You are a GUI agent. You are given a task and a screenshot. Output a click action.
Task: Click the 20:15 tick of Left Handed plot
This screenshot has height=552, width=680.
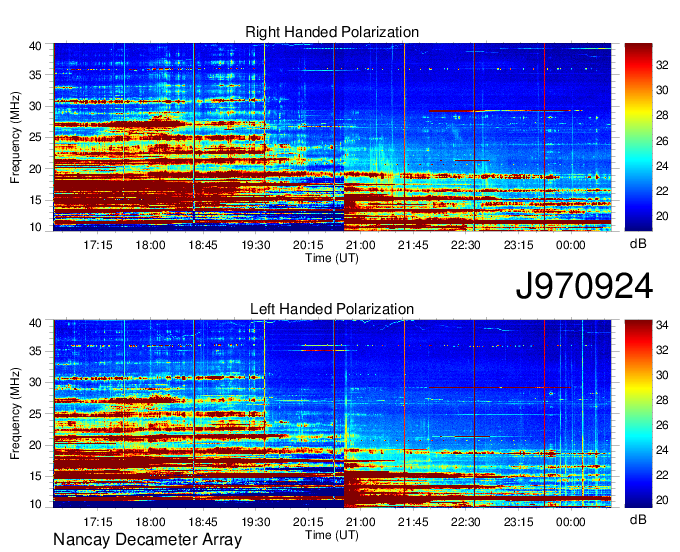308,522
